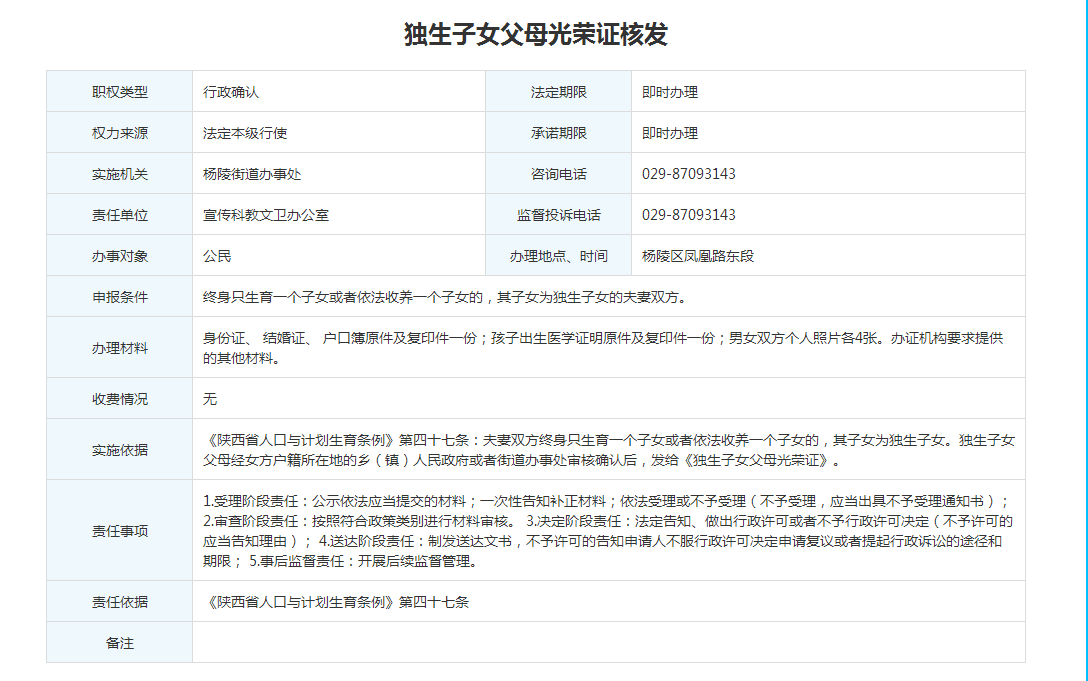Select the 法定本级行使 text
Screen dimensions: 1088x681
[245, 133]
